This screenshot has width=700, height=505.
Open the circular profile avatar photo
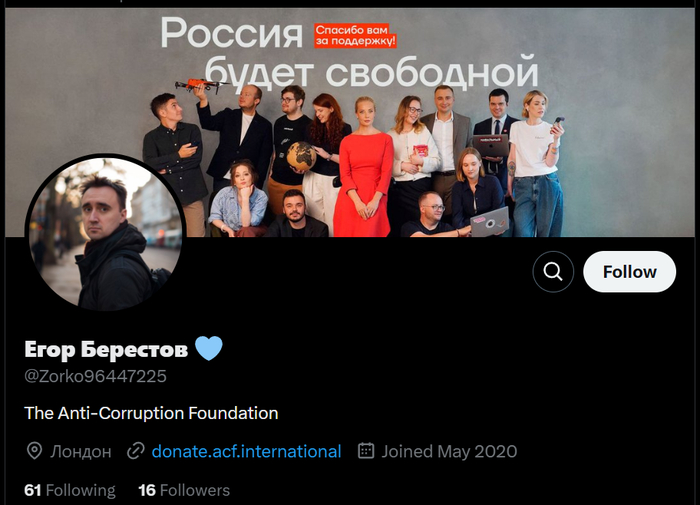click(x=105, y=233)
